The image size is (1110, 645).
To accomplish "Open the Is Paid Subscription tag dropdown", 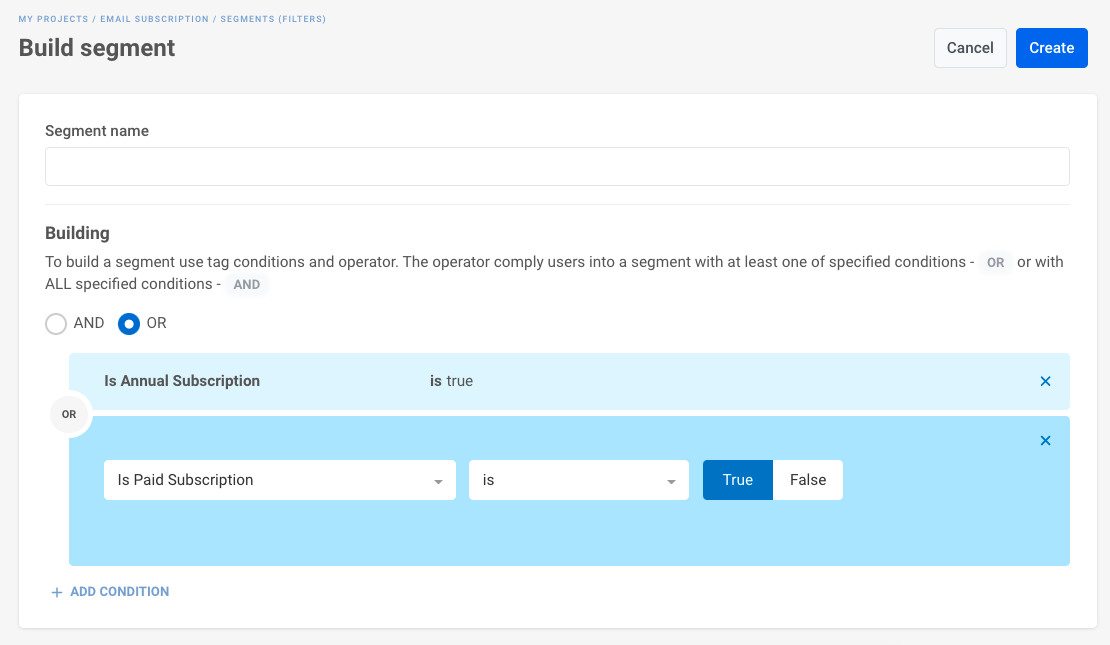I will pyautogui.click(x=279, y=480).
